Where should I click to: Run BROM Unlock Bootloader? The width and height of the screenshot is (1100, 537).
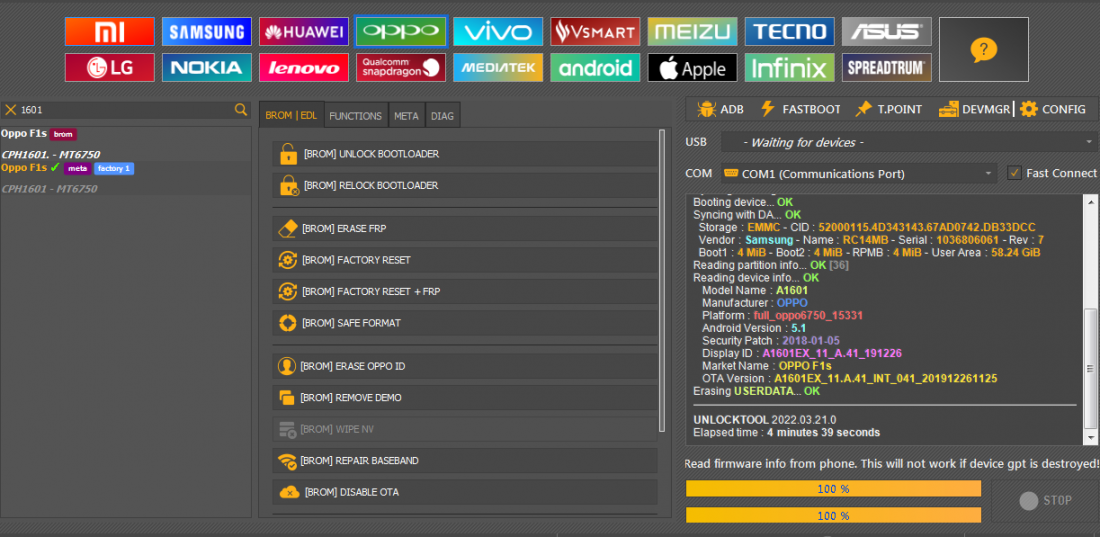464,154
